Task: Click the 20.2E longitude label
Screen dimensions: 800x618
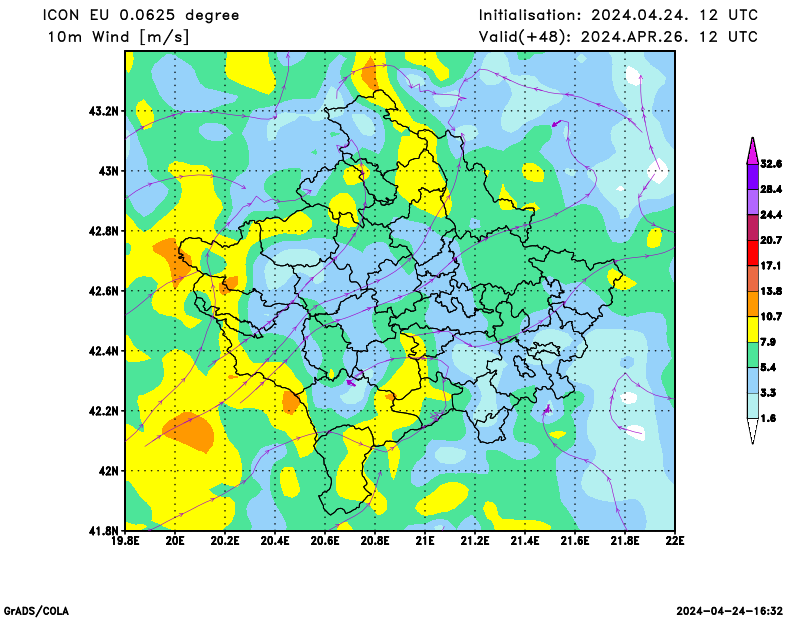Action: (x=226, y=541)
